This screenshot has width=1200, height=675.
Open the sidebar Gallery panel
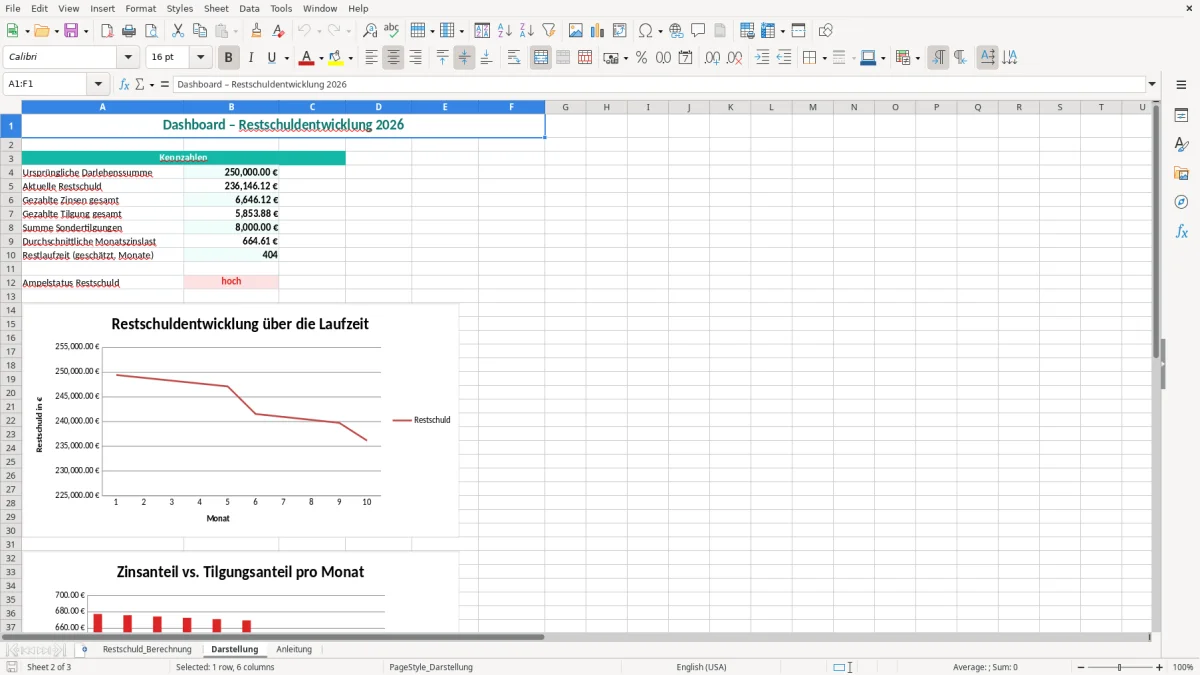pyautogui.click(x=1181, y=174)
